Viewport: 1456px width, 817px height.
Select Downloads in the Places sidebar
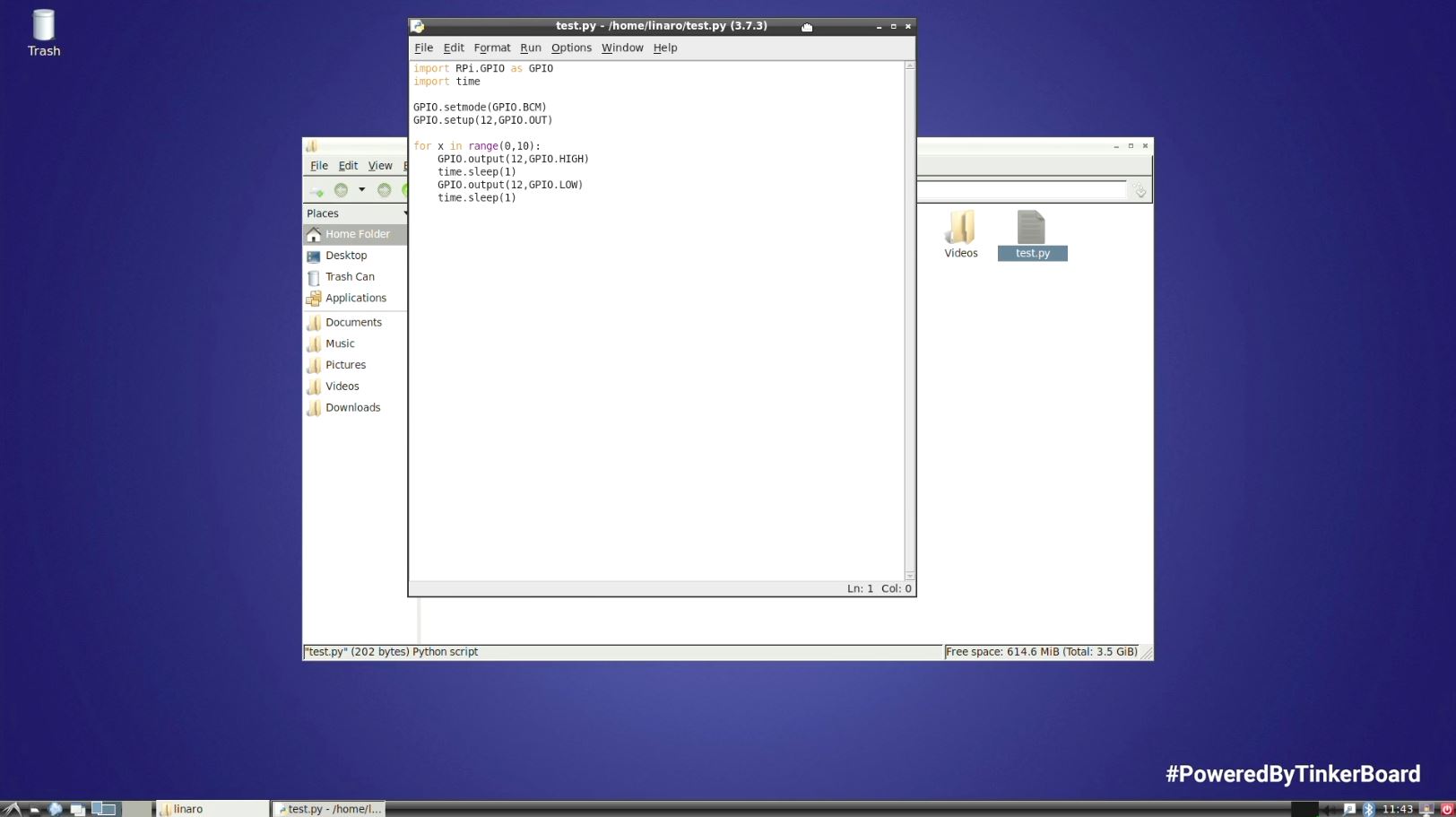(x=352, y=407)
